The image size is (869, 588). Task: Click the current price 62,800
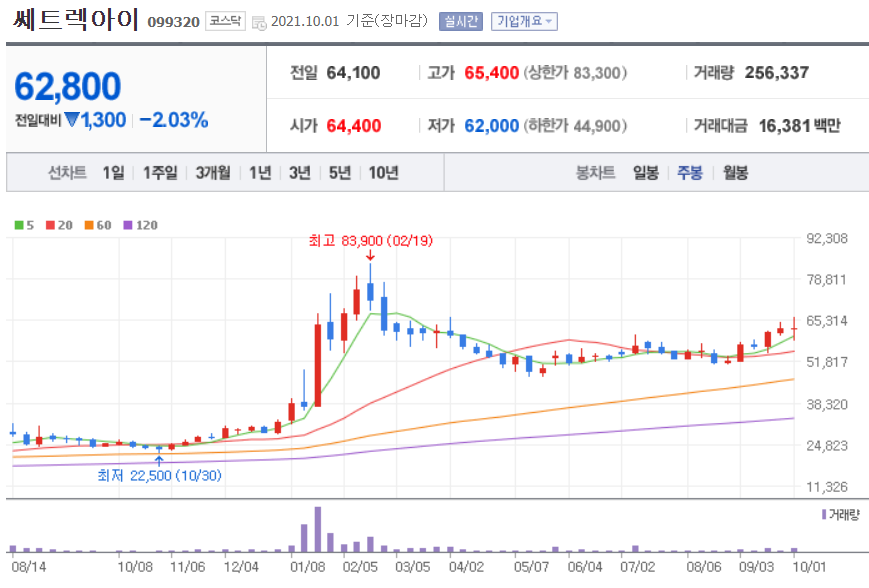pos(68,86)
